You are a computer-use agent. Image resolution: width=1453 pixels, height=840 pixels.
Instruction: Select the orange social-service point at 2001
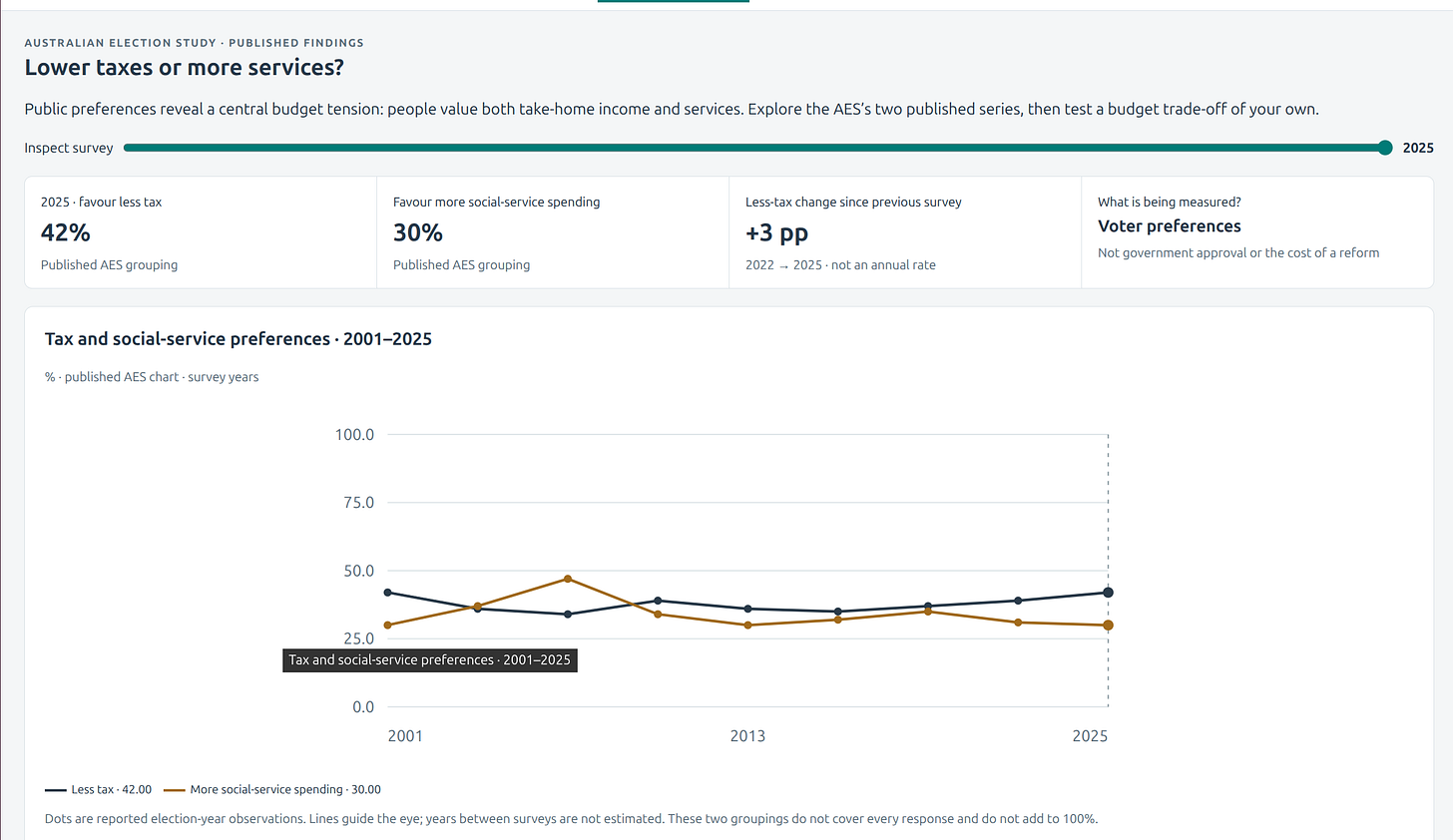click(x=387, y=626)
